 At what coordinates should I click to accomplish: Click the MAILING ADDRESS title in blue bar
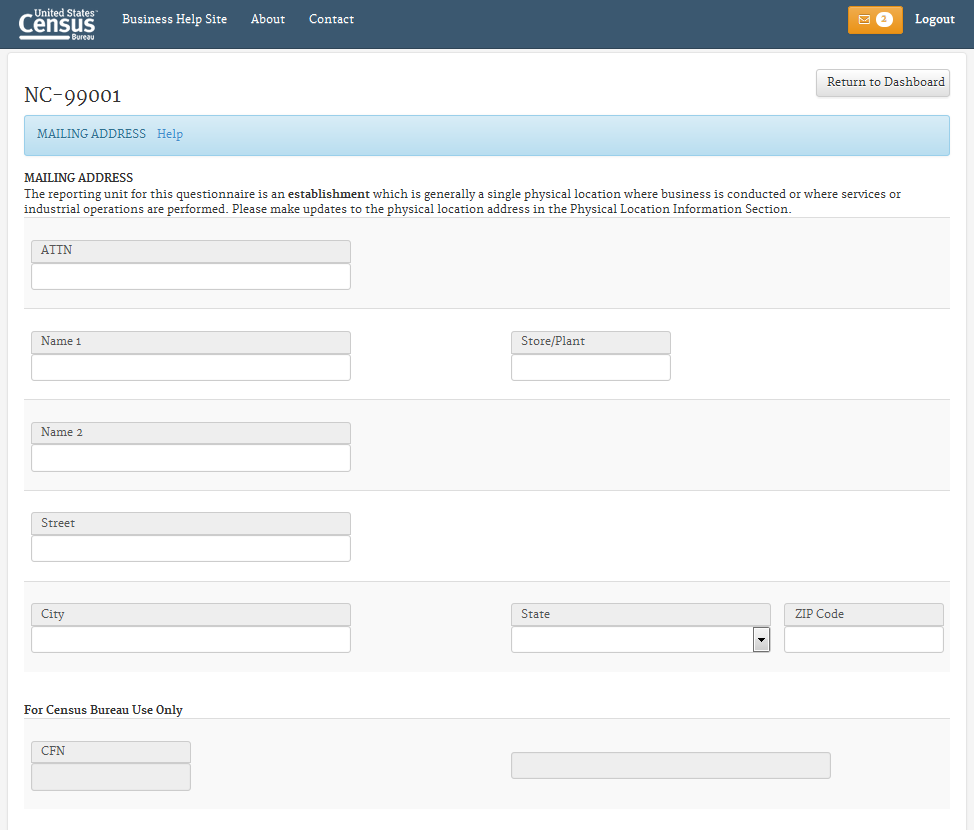[91, 134]
